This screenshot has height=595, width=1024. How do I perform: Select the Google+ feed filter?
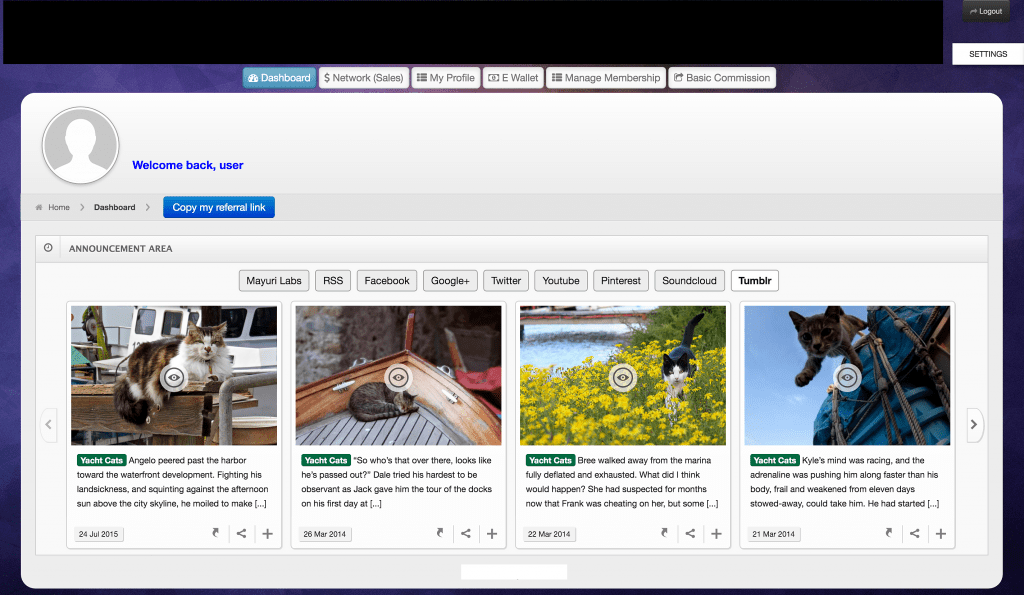(450, 281)
